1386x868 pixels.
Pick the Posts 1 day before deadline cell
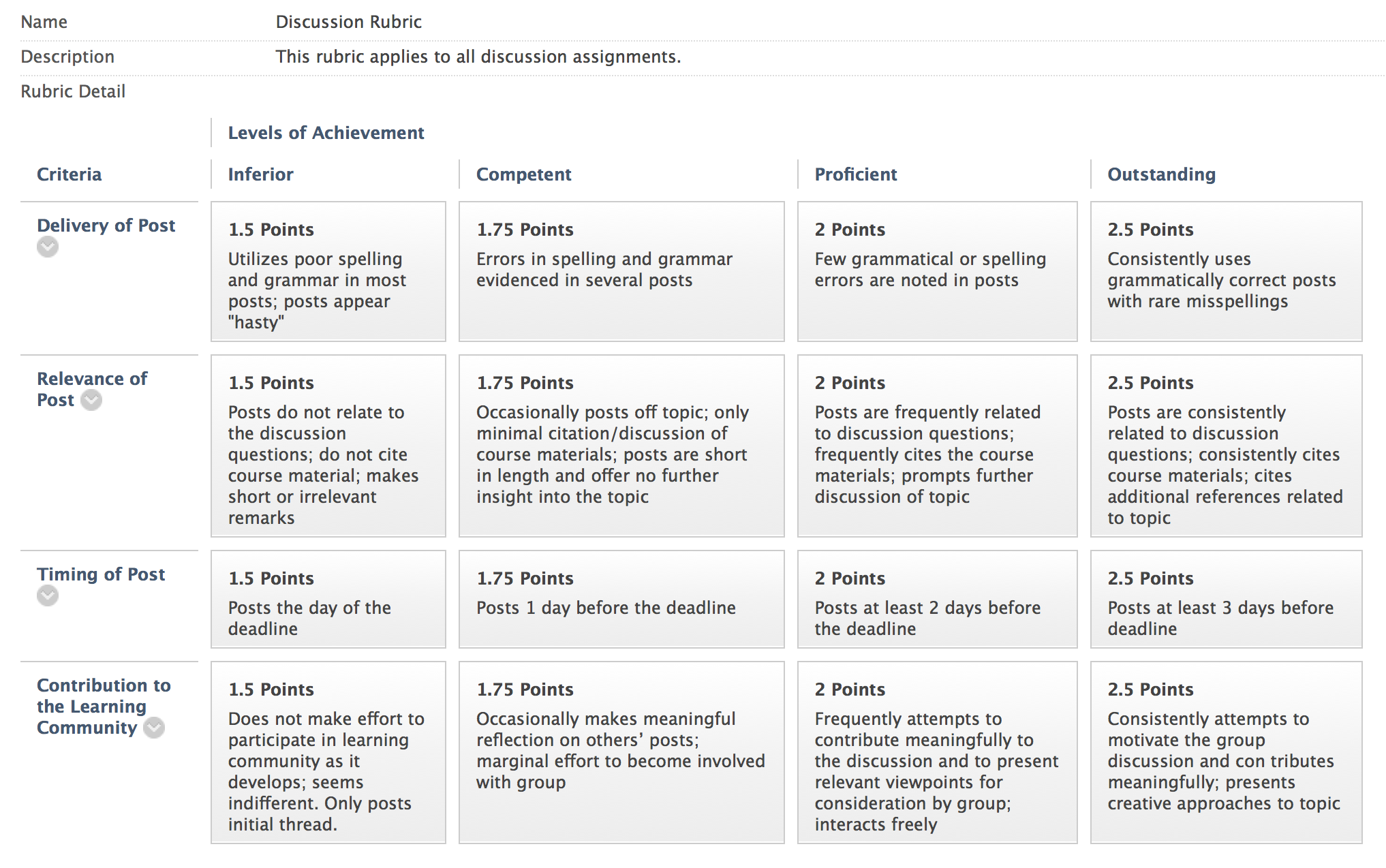click(x=621, y=599)
